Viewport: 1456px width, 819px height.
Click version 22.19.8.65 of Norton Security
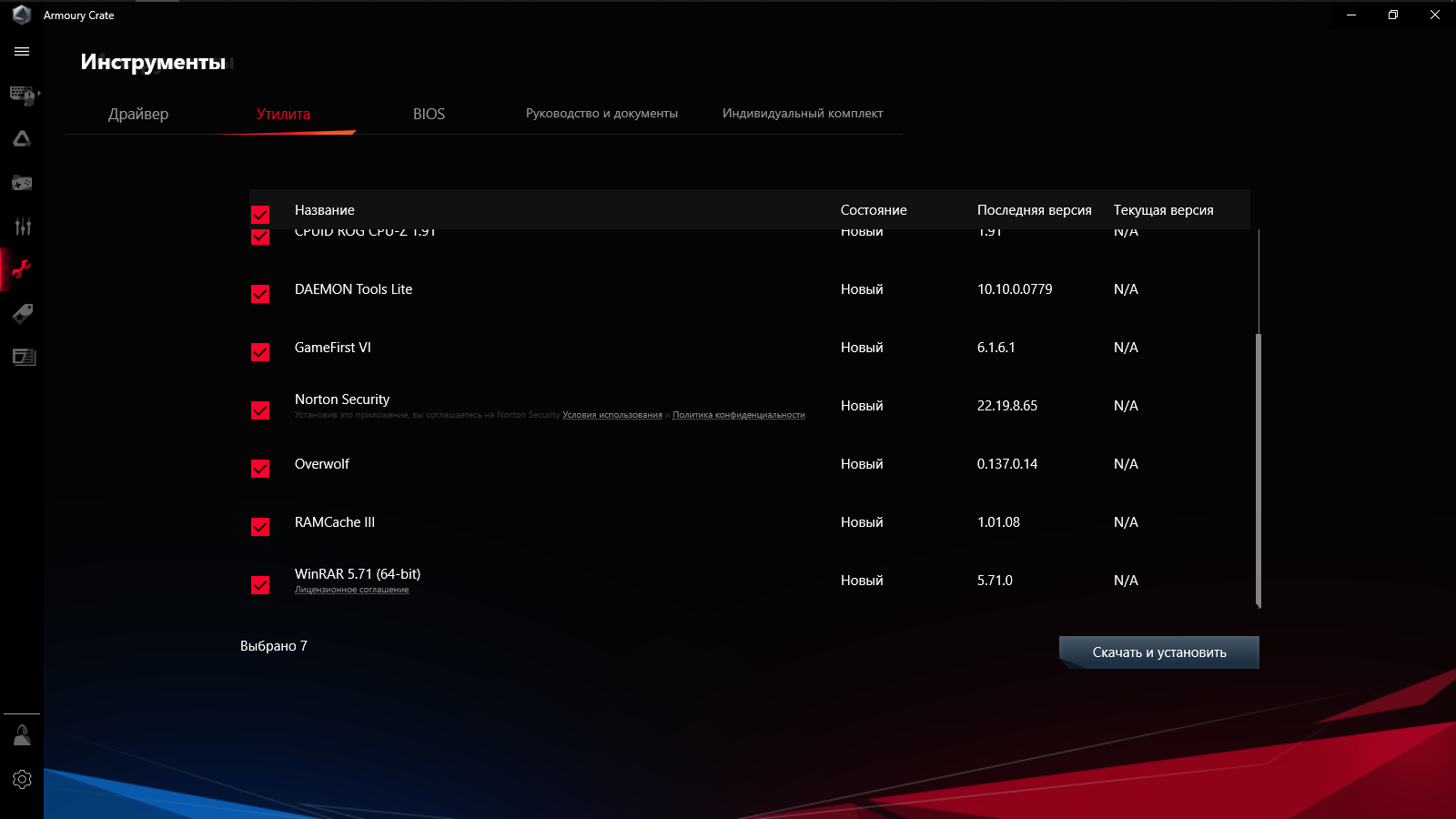click(x=1007, y=406)
